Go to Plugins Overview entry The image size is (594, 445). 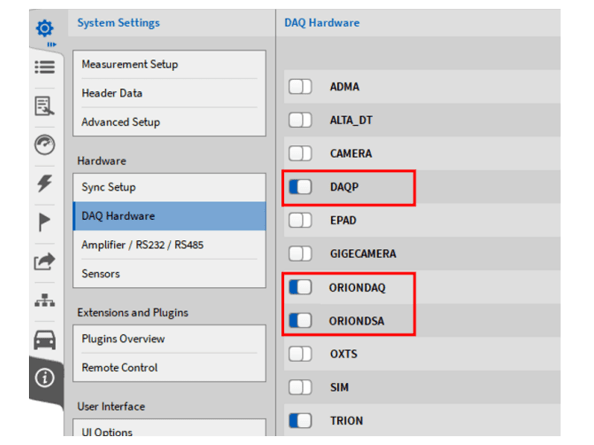(169, 339)
